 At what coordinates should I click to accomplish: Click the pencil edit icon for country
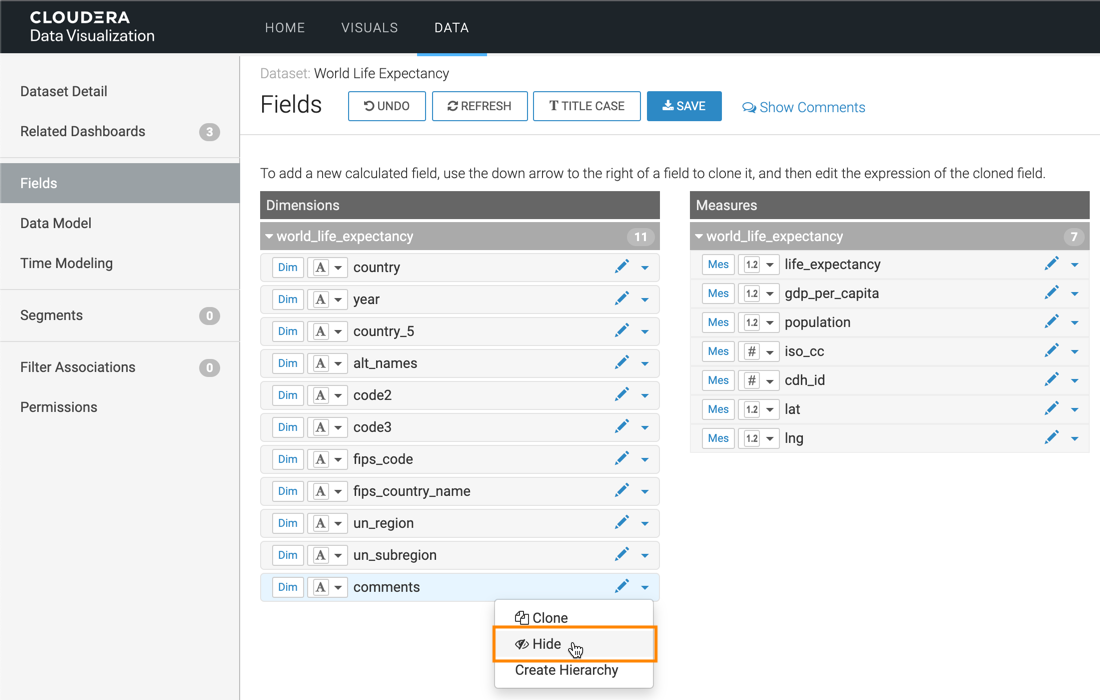coord(621,267)
